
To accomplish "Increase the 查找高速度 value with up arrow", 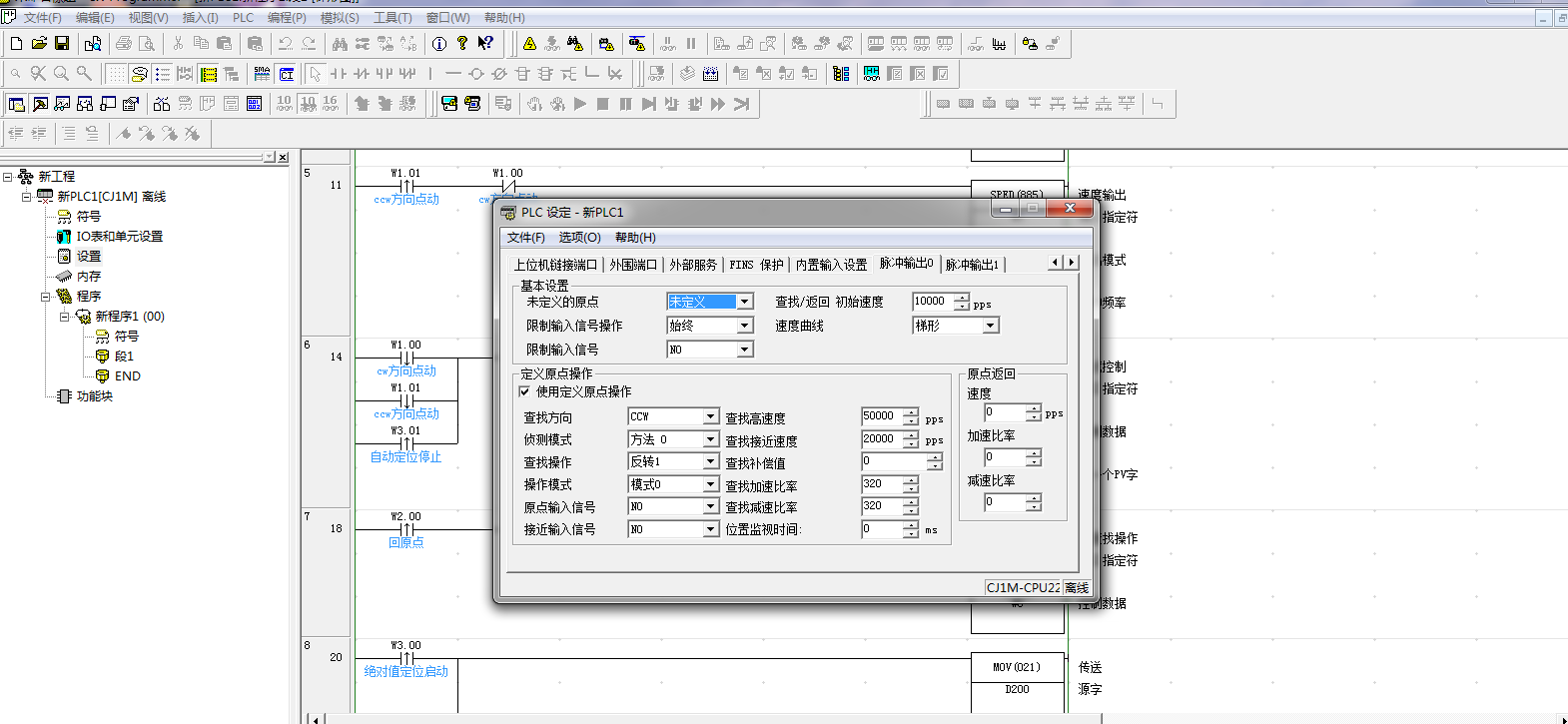I will [x=911, y=411].
